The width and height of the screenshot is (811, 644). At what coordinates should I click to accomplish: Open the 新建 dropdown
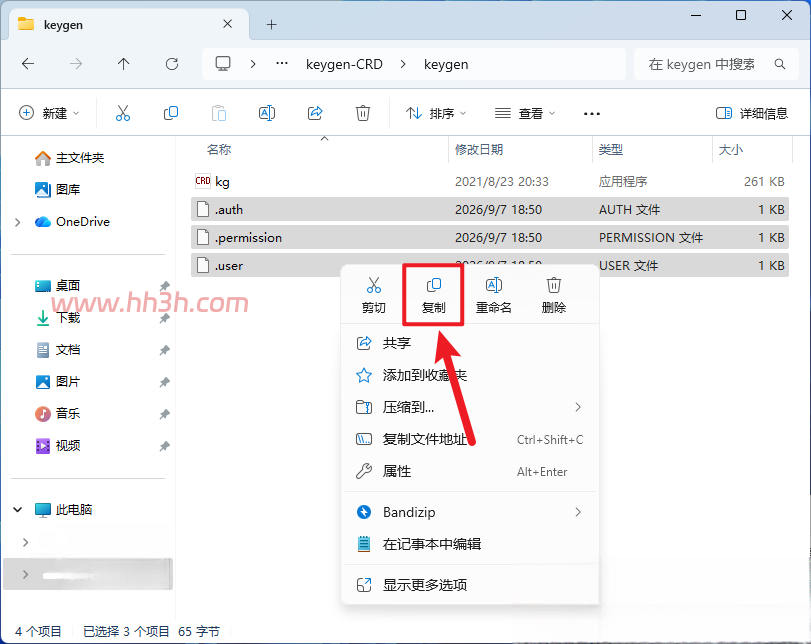(x=49, y=113)
